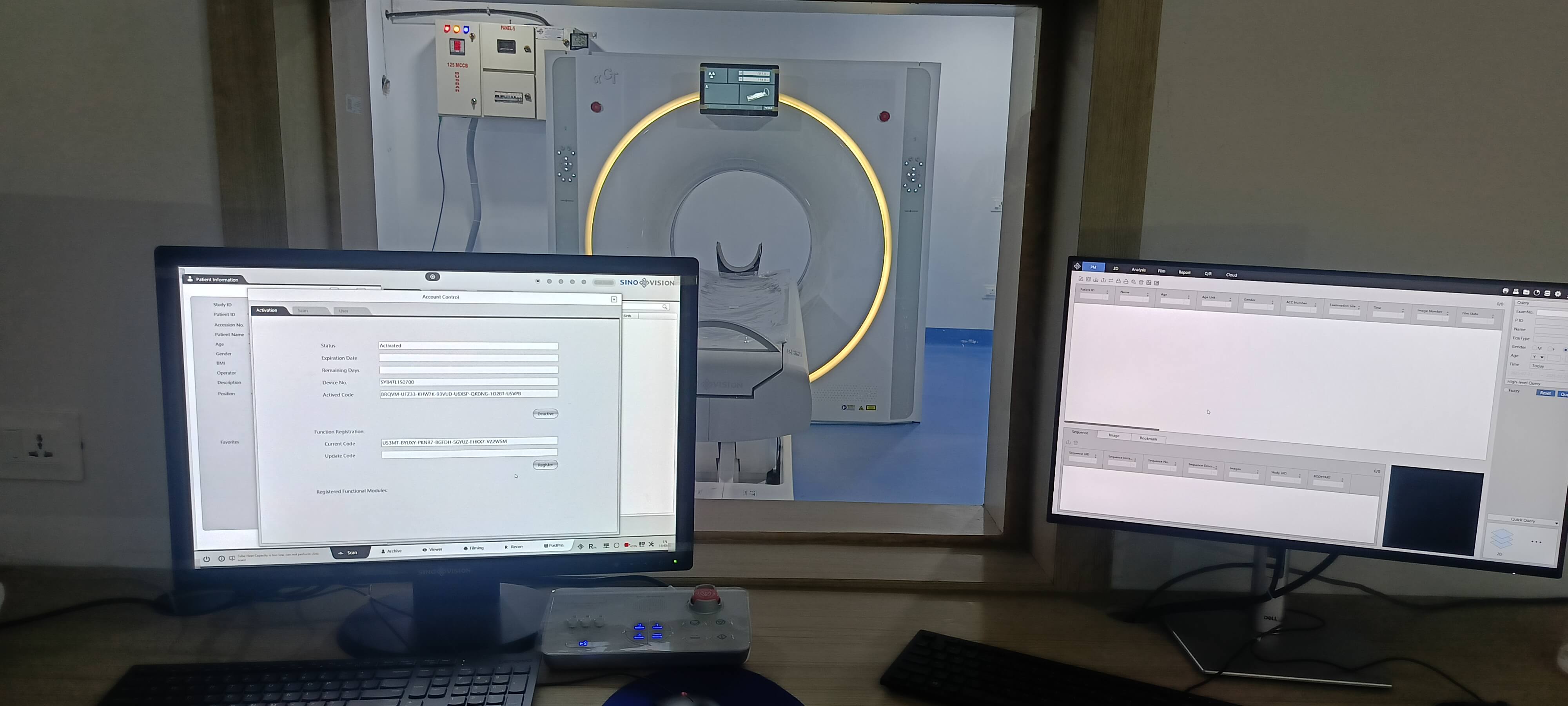Click the 2D layers quick query thumbnail

tap(1501, 540)
